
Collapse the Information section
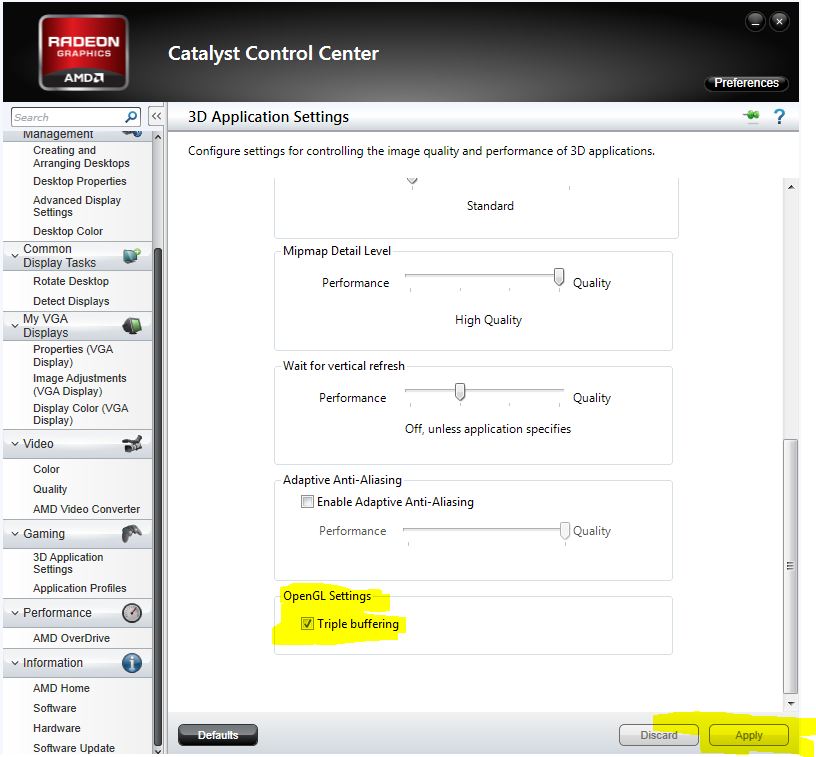(x=15, y=663)
